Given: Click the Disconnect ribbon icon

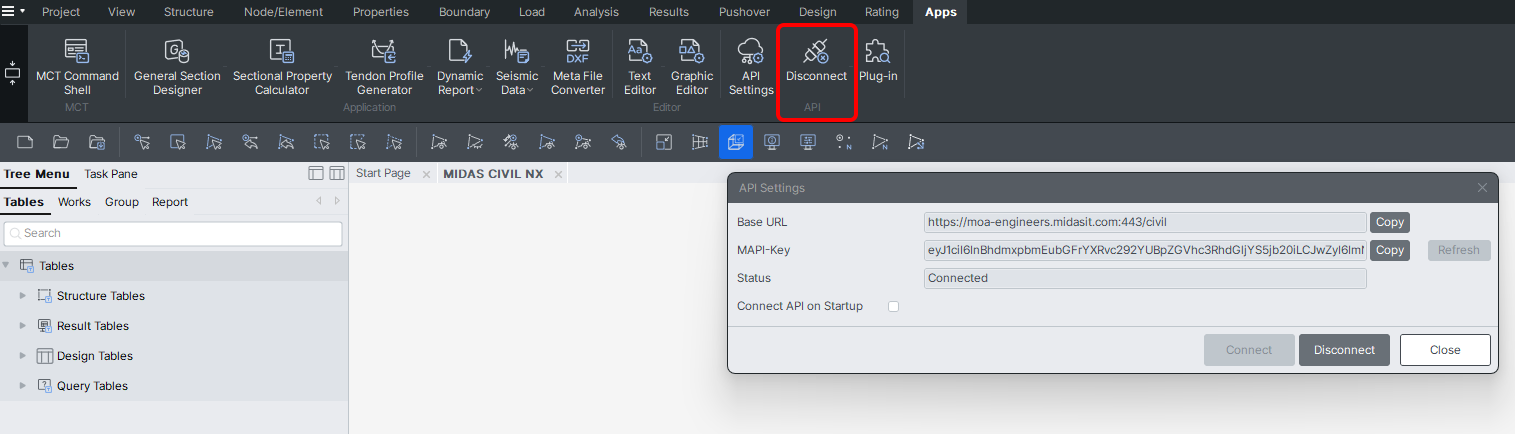Looking at the screenshot, I should coord(816,60).
